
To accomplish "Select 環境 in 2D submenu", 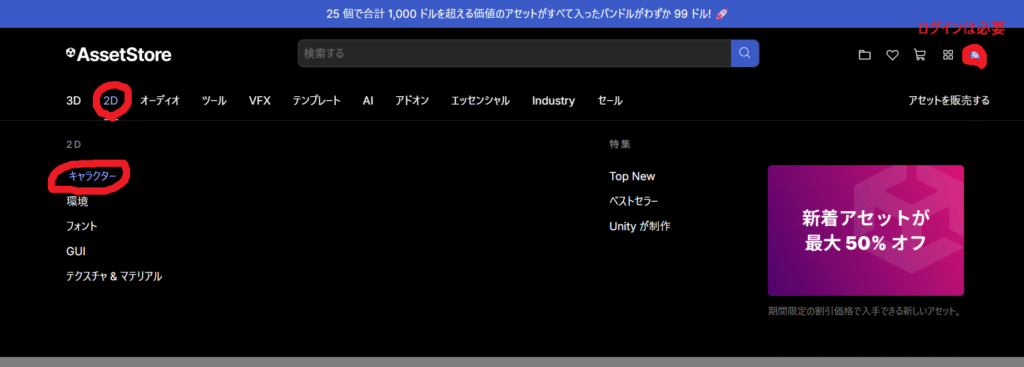I will click(77, 201).
